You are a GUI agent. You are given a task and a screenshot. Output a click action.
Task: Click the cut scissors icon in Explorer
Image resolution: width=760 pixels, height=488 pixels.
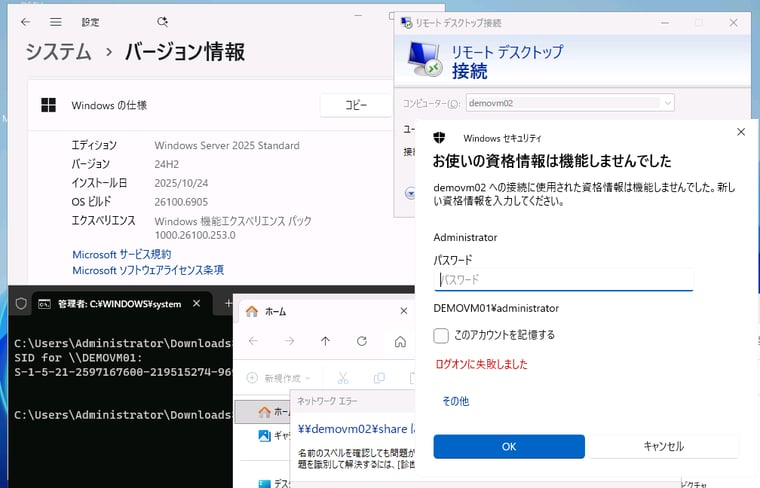click(342, 378)
